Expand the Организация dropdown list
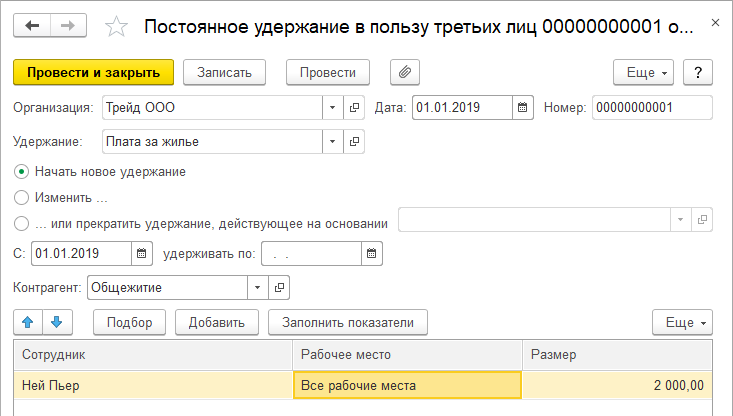Screen dimensions: 733x416 click(x=333, y=107)
